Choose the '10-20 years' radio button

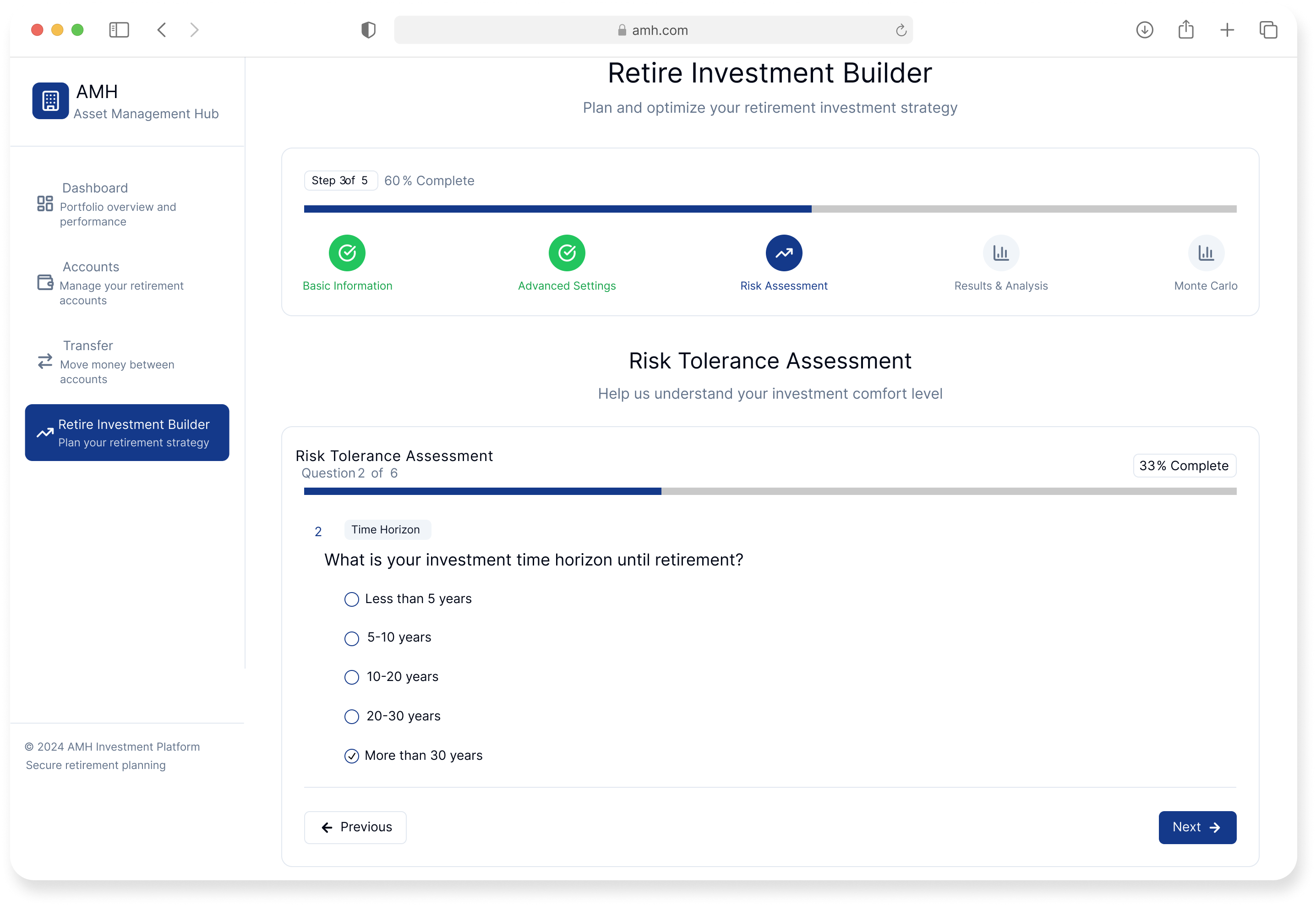click(352, 677)
